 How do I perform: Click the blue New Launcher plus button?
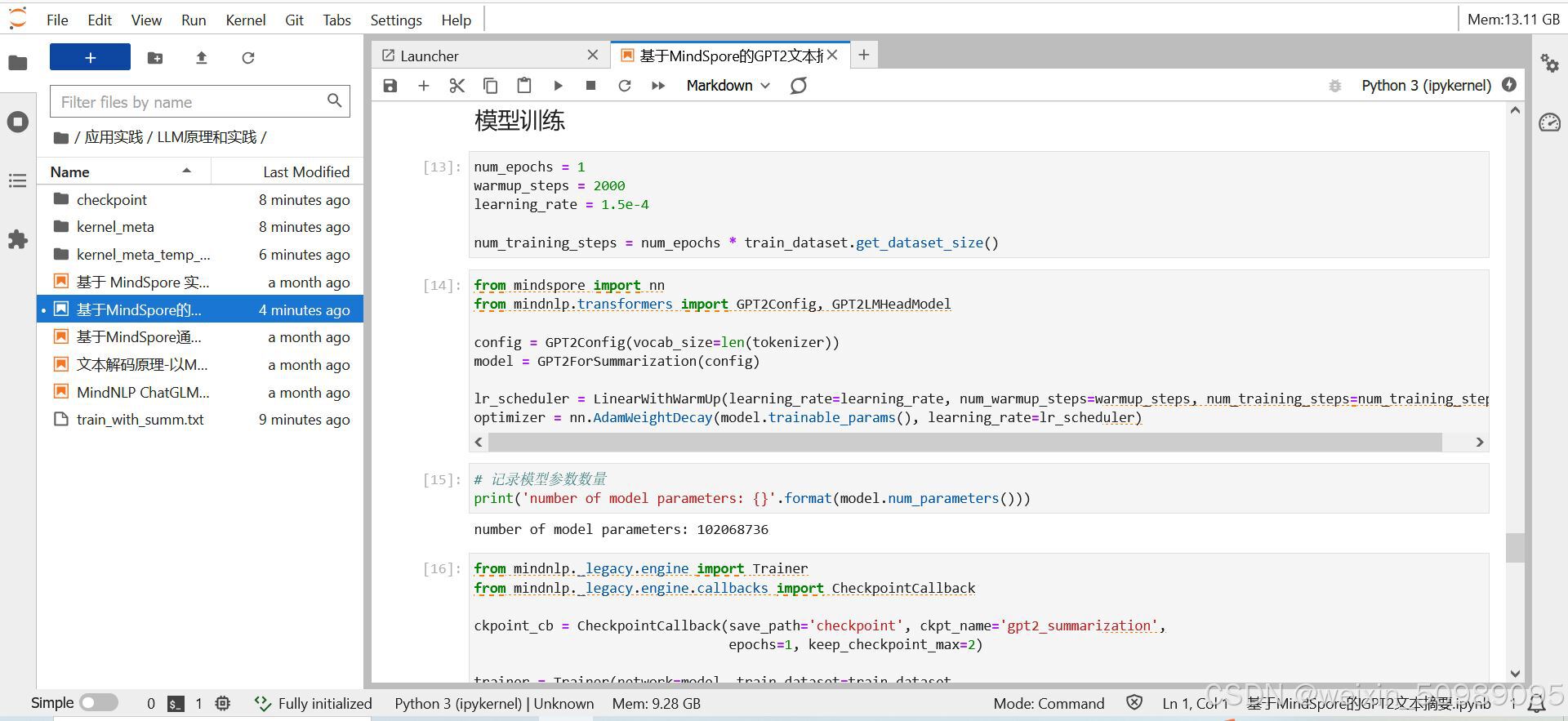(90, 57)
